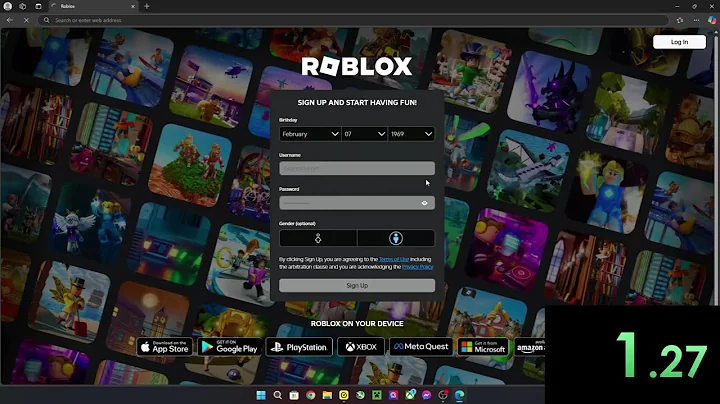Open Microsoft Edge from taskbar

click(460, 395)
